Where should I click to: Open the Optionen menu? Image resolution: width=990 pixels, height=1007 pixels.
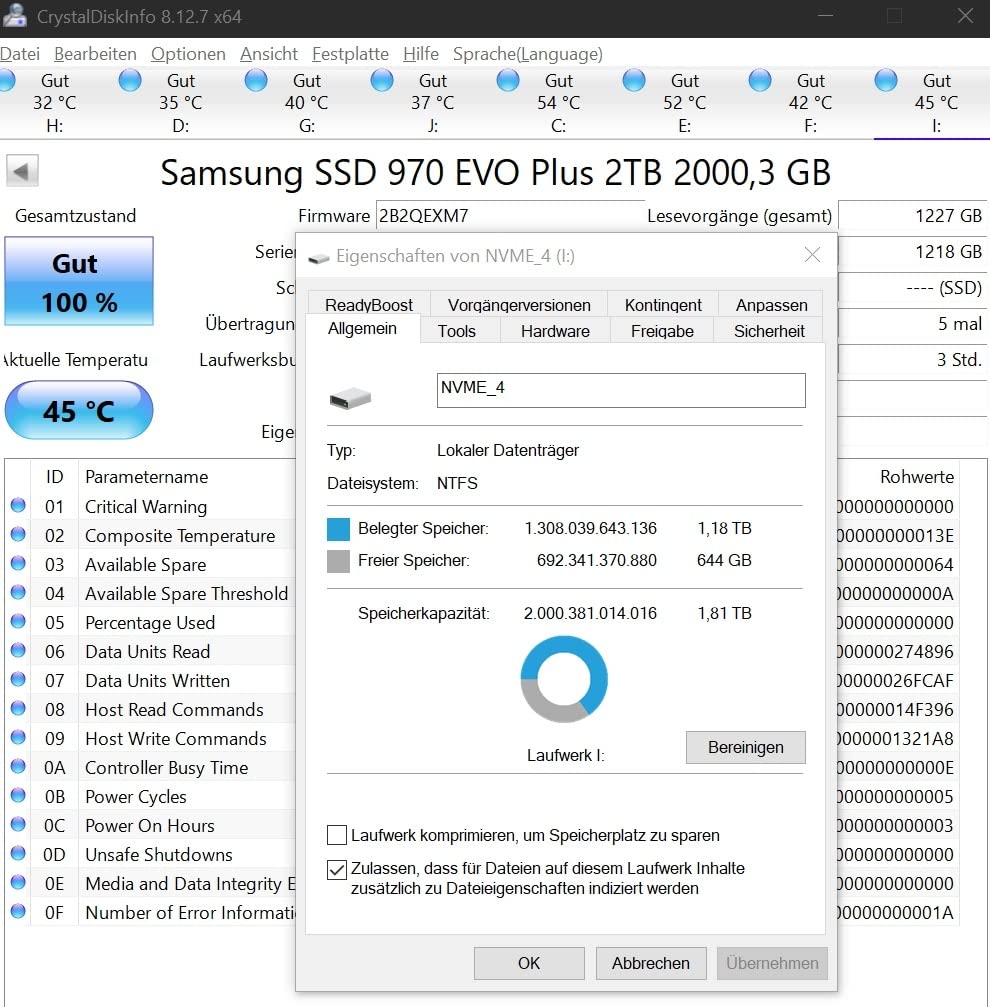(188, 54)
